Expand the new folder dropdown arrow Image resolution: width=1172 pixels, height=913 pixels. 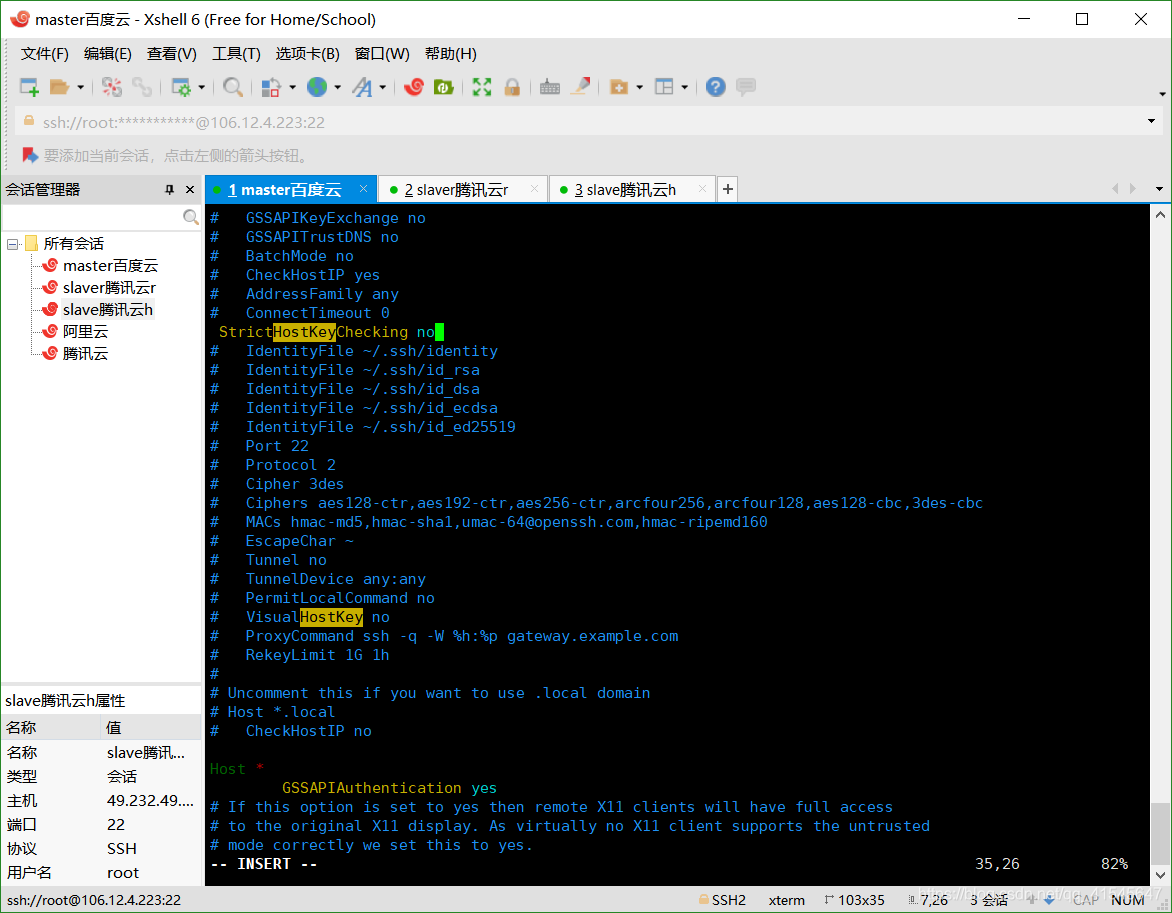pos(639,87)
